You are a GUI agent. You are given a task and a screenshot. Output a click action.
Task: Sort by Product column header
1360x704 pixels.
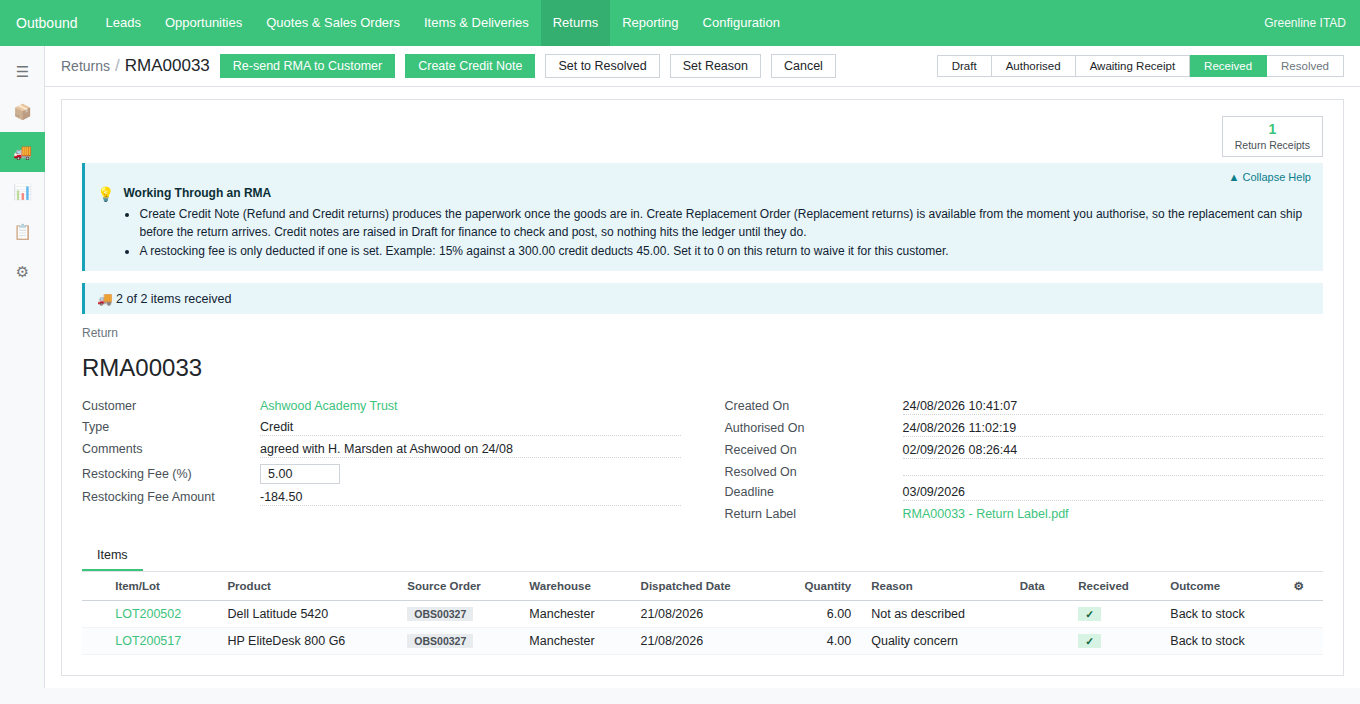click(249, 586)
